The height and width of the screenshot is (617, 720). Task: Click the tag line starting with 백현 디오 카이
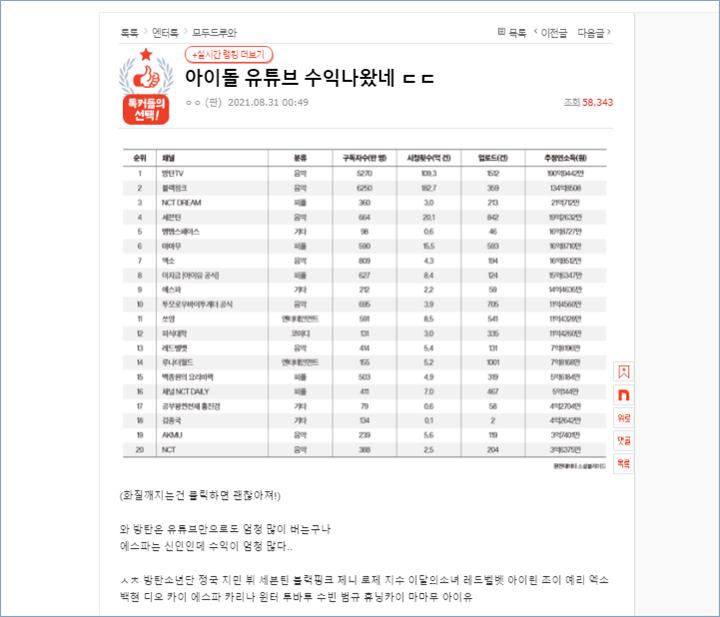pos(296,597)
